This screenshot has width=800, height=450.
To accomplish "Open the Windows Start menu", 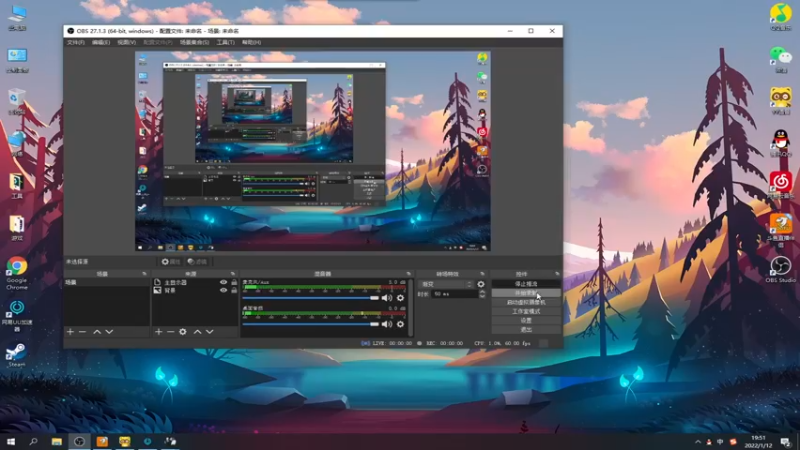I will tap(11, 441).
